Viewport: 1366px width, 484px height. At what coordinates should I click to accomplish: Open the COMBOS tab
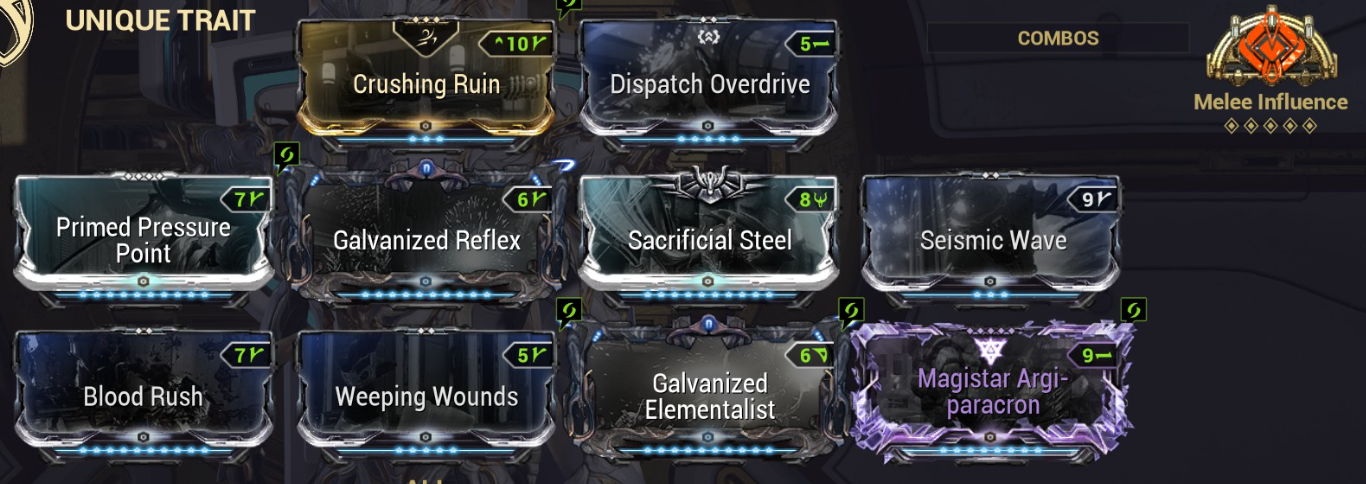coord(1058,38)
